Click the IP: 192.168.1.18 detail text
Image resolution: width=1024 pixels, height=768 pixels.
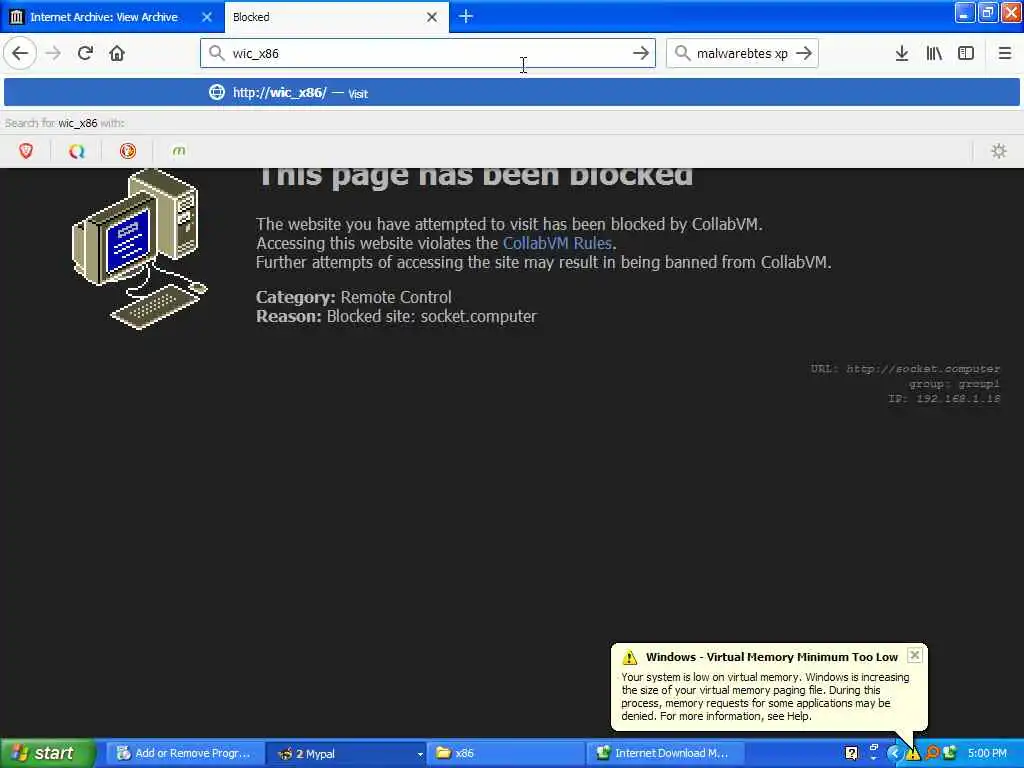(x=944, y=398)
